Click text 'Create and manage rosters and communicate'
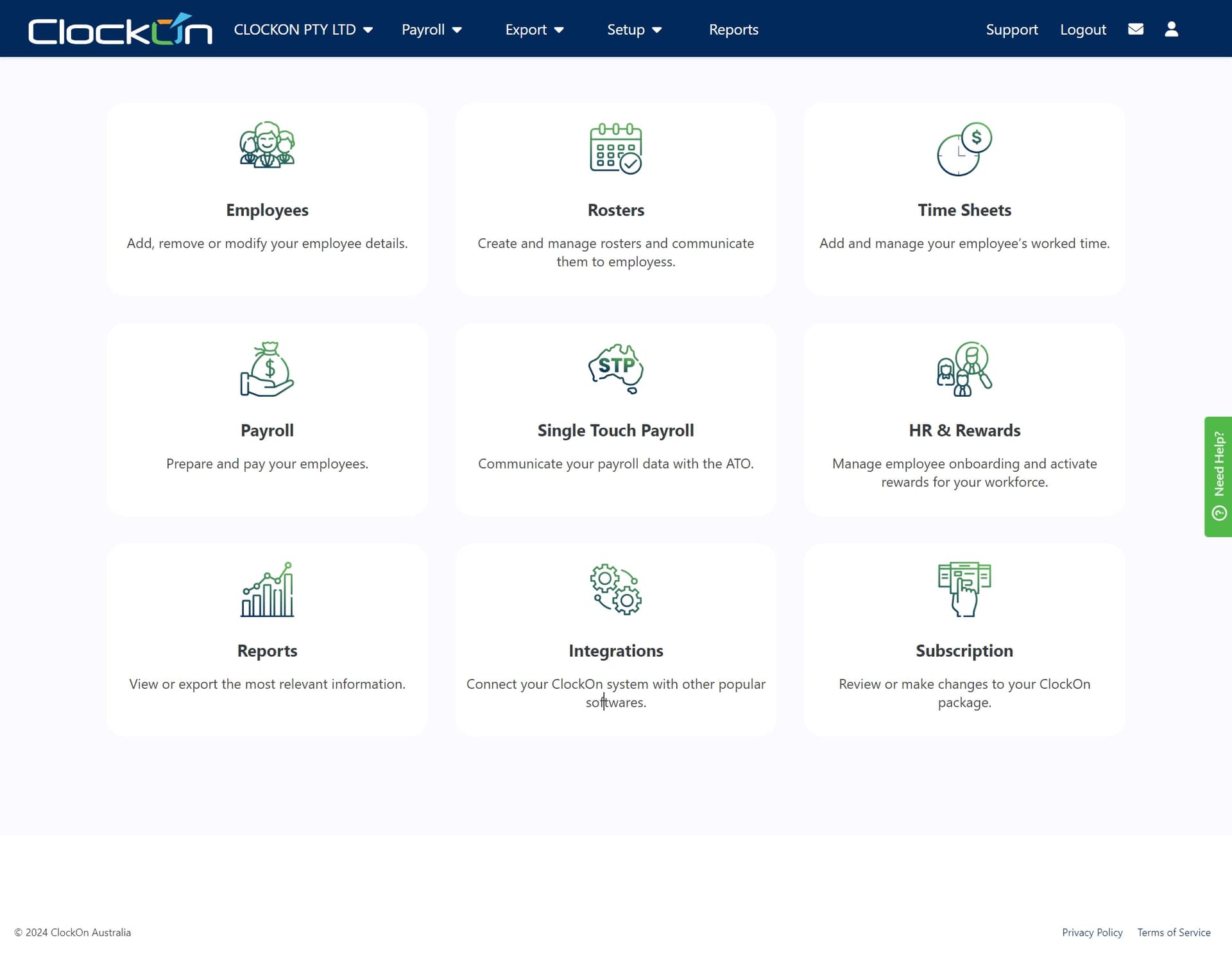The image size is (1232, 954). point(616,243)
